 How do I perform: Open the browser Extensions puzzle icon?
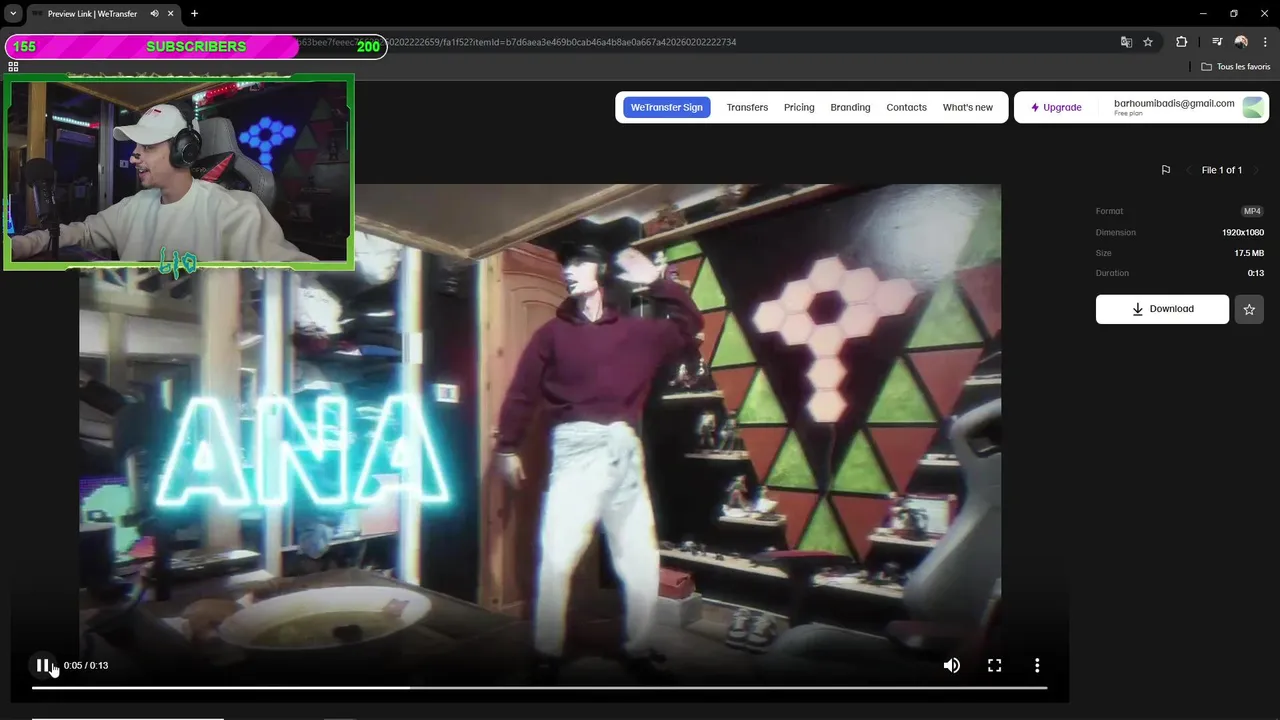tap(1182, 42)
